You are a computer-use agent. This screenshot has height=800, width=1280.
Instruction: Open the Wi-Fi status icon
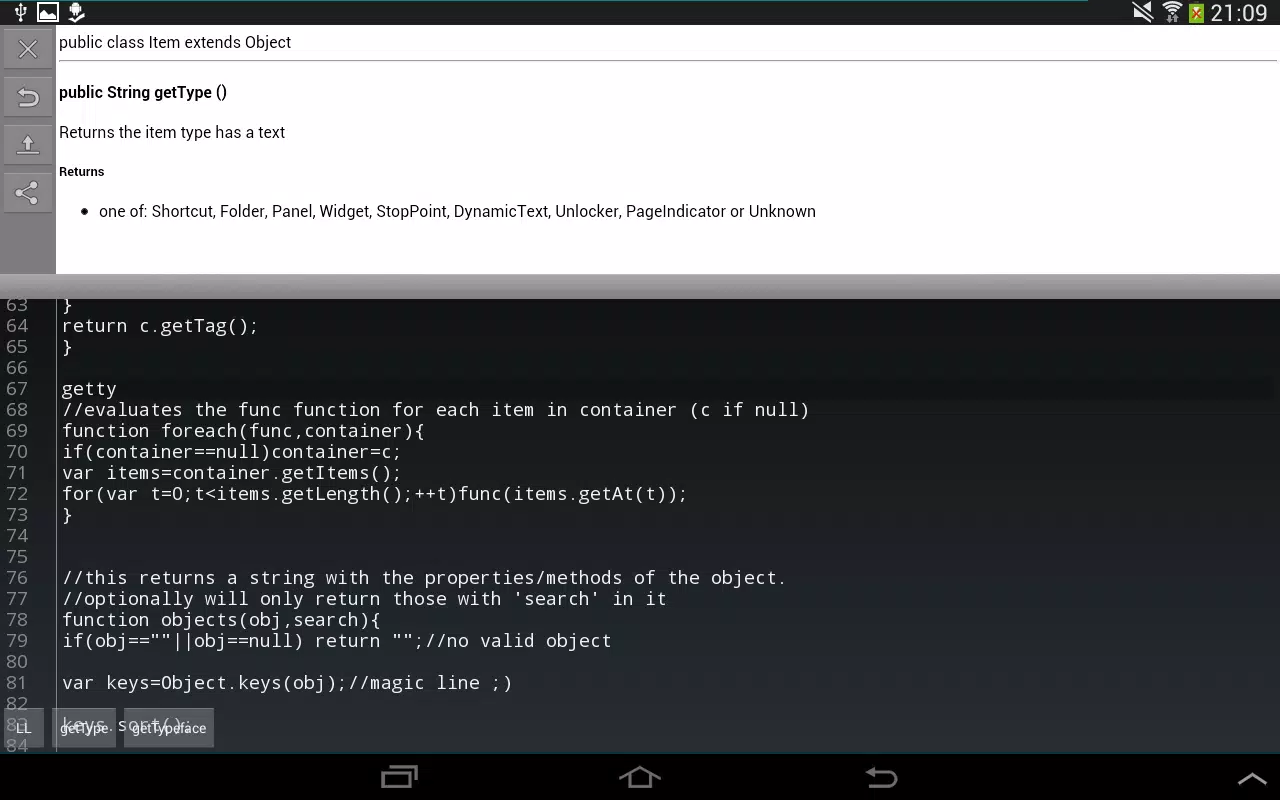tap(1171, 12)
